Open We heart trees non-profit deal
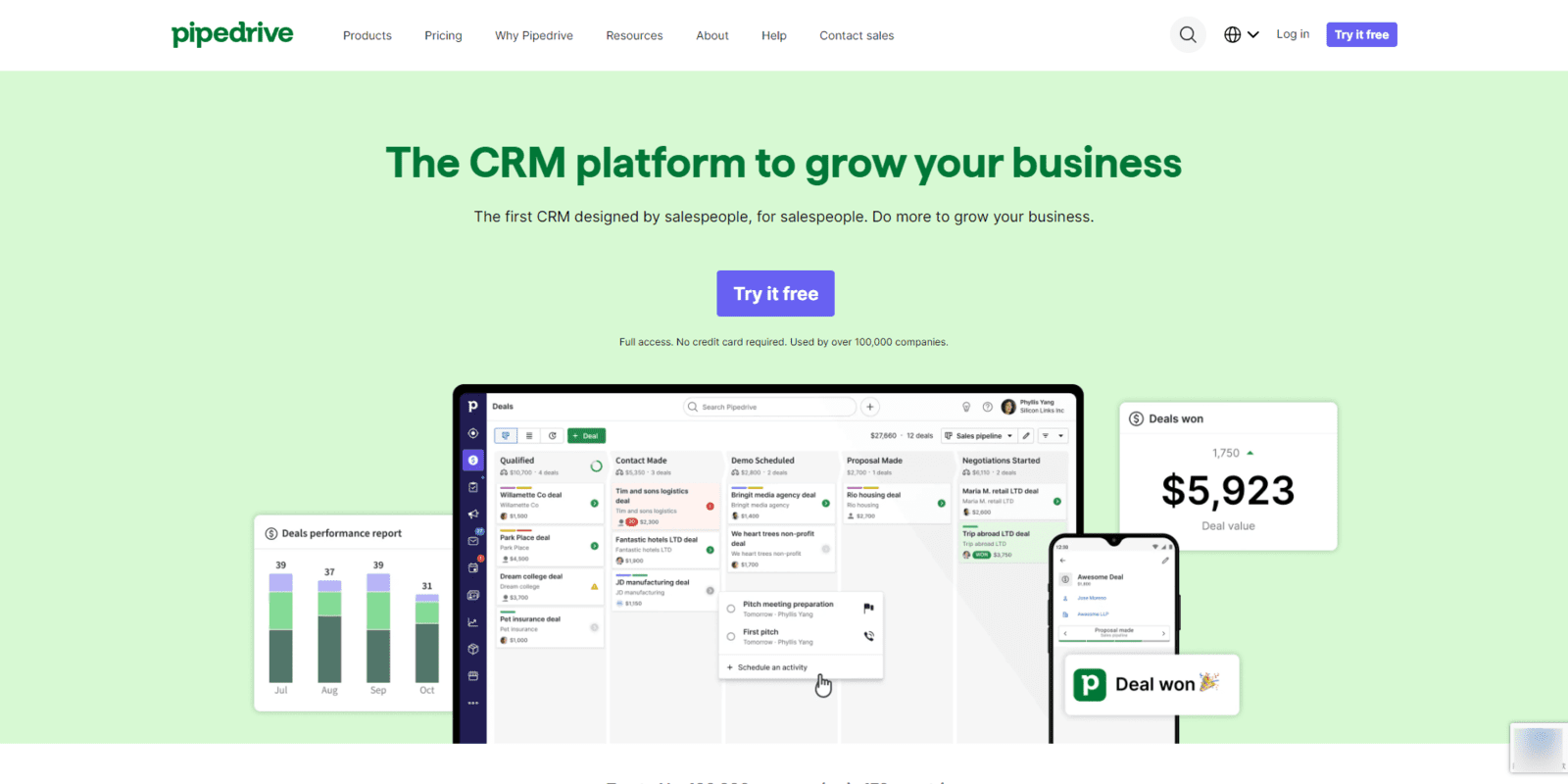Viewport: 1568px width, 784px height. [781, 549]
